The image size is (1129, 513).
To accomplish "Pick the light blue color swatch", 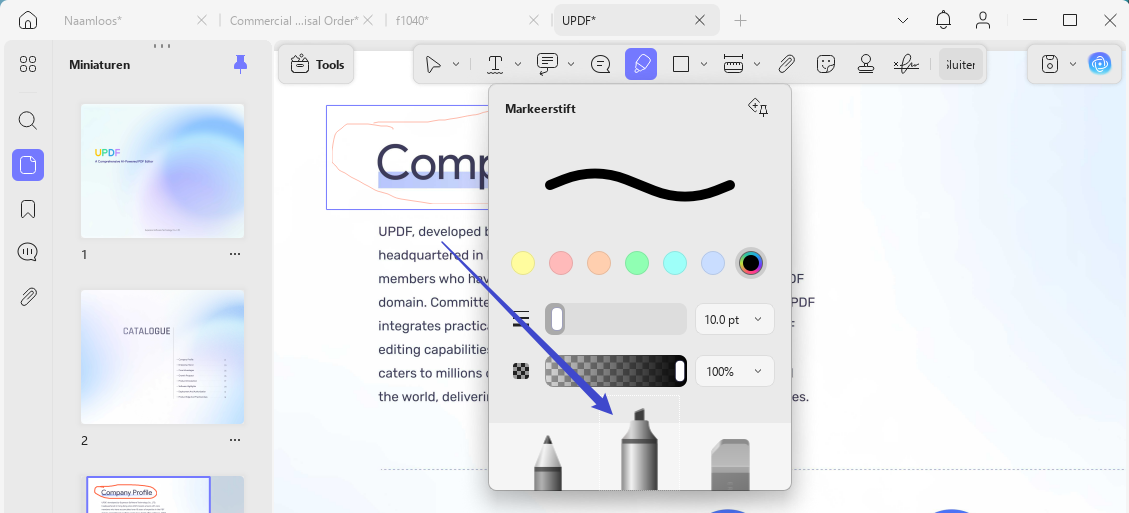I will click(x=713, y=263).
